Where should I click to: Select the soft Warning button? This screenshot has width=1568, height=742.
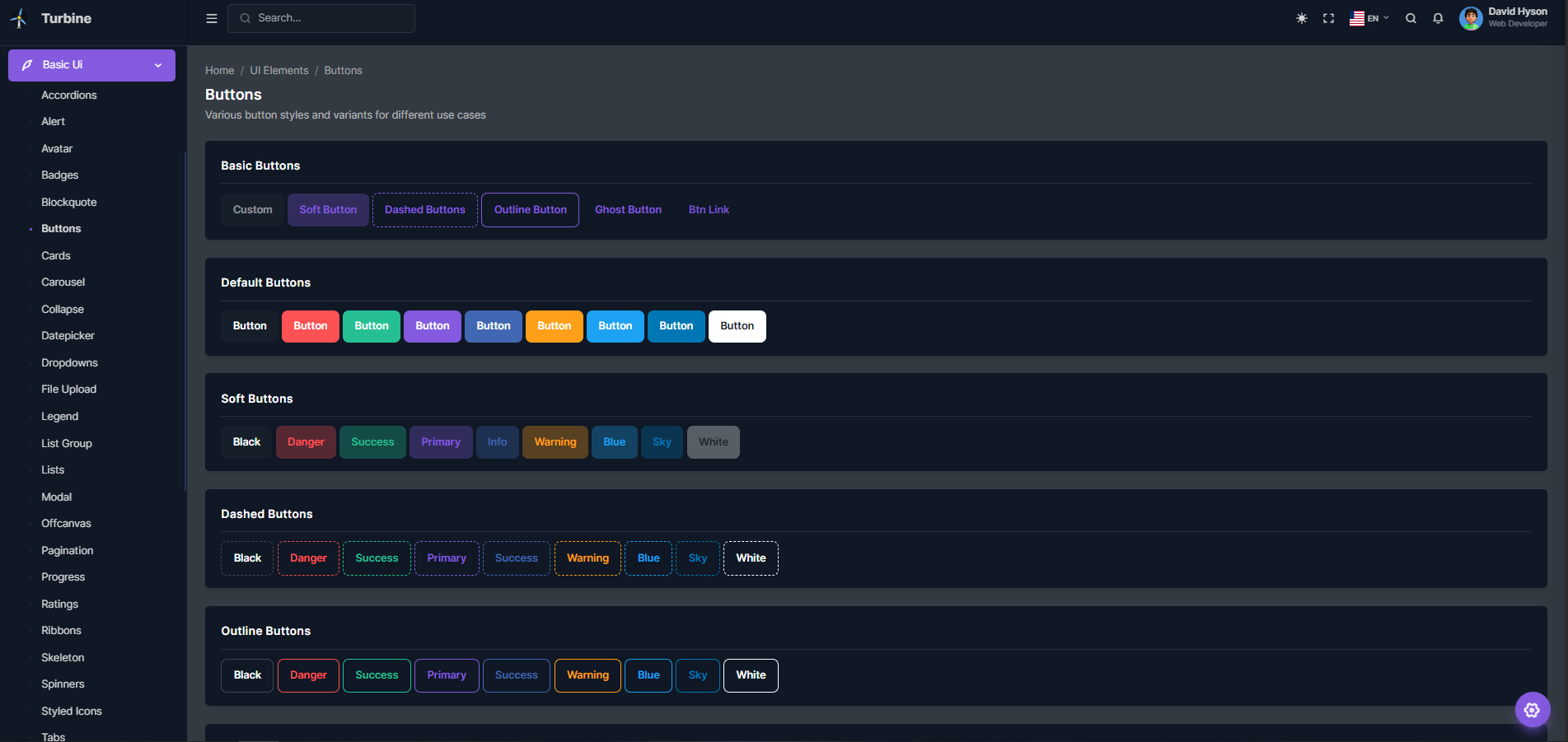555,442
